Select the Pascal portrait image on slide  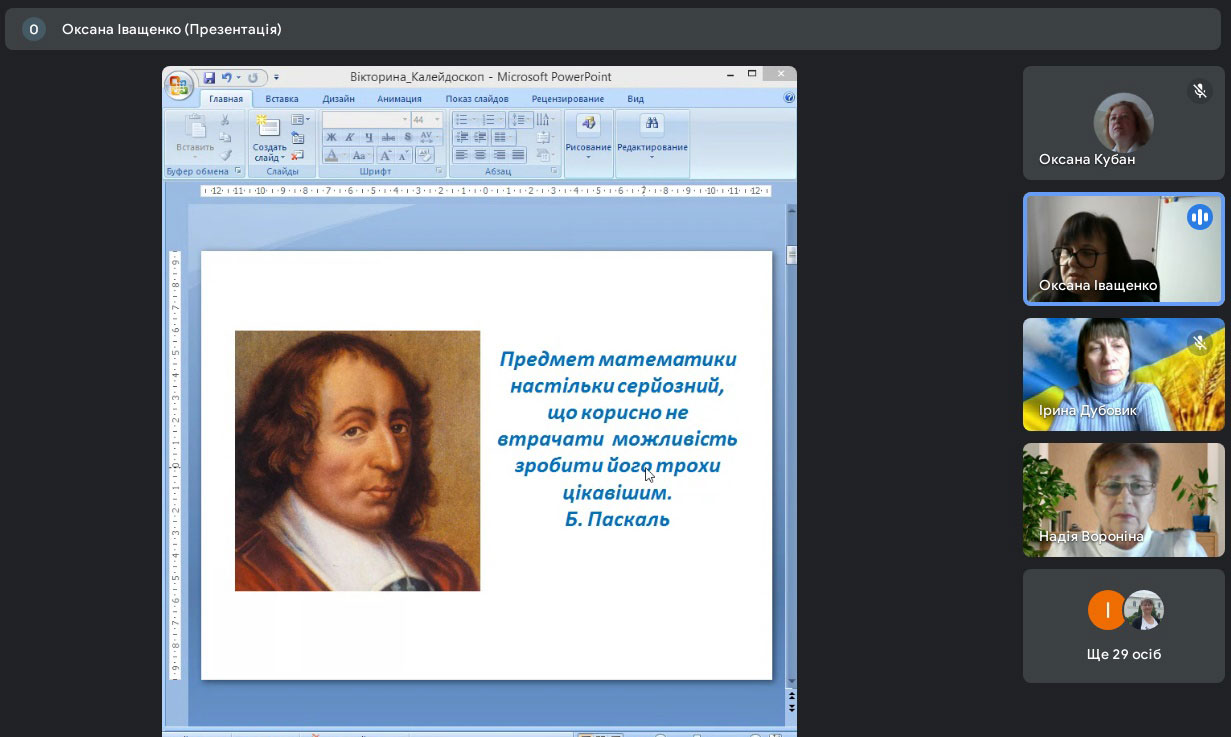(x=357, y=461)
